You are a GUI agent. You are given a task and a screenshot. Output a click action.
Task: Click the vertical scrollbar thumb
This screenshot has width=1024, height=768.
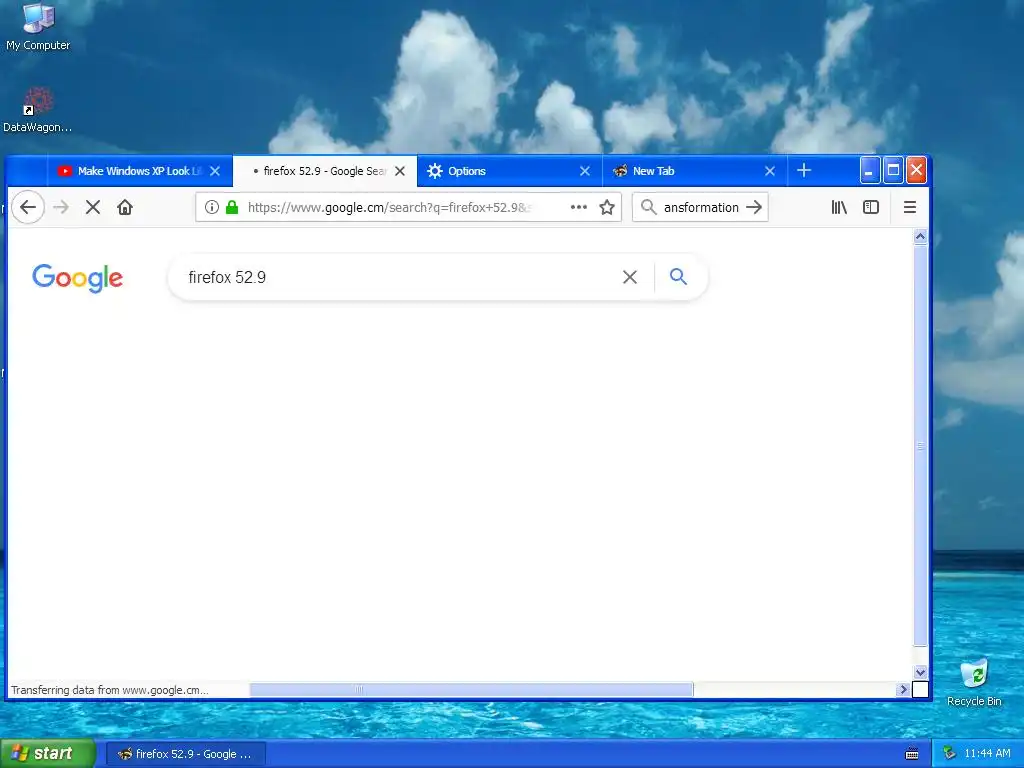920,445
